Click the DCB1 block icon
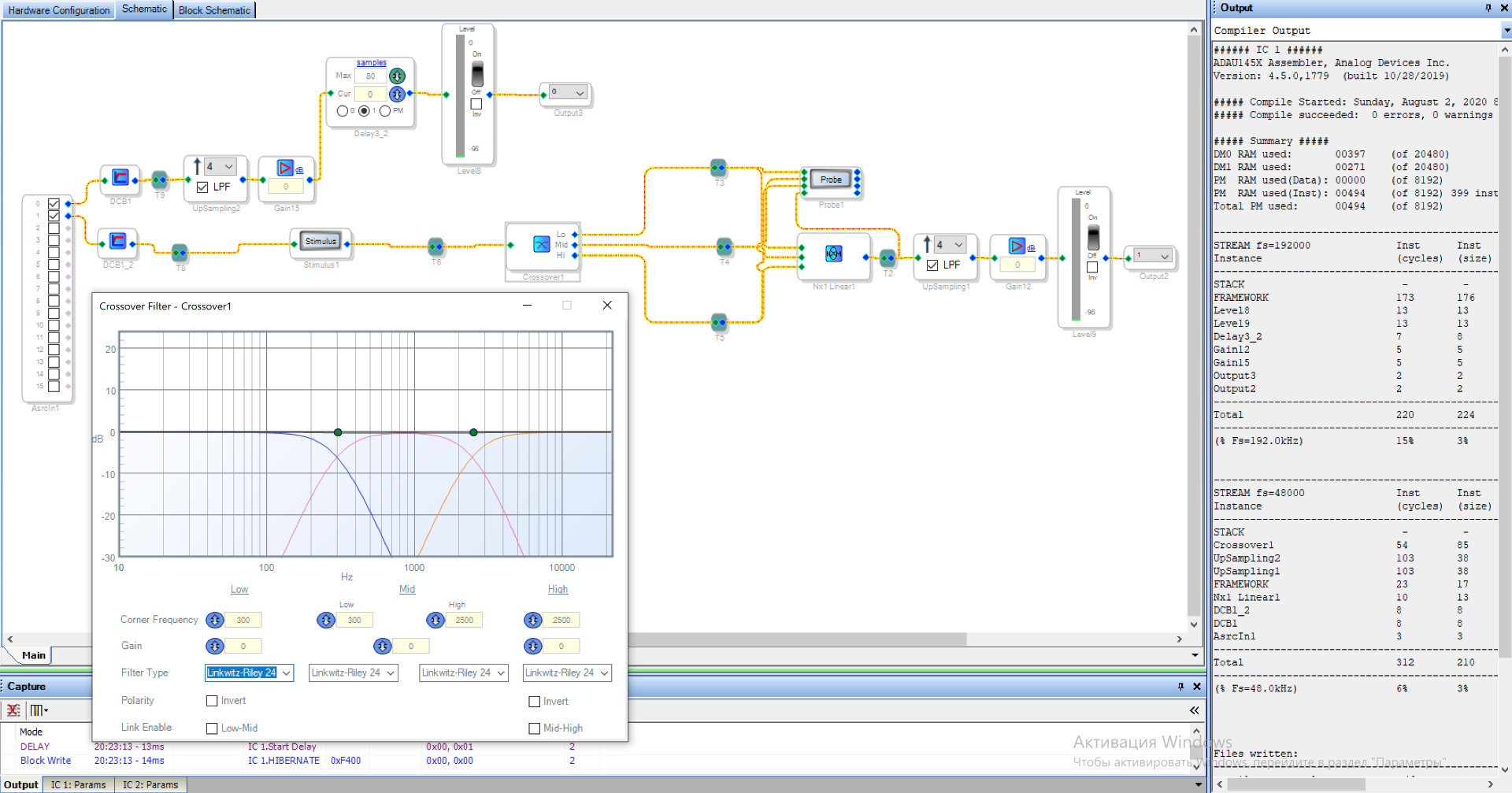1512x793 pixels. 120,178
